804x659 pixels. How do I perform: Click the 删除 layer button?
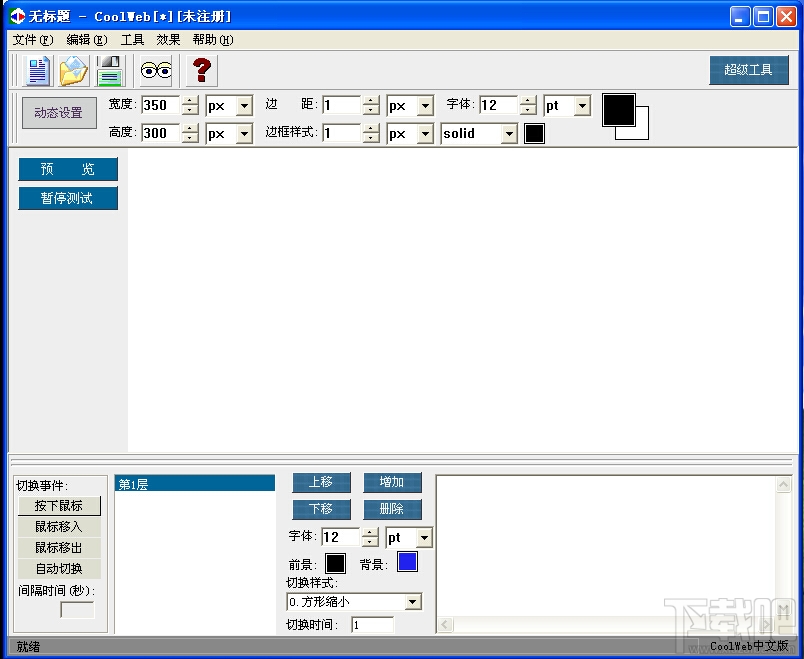(392, 509)
